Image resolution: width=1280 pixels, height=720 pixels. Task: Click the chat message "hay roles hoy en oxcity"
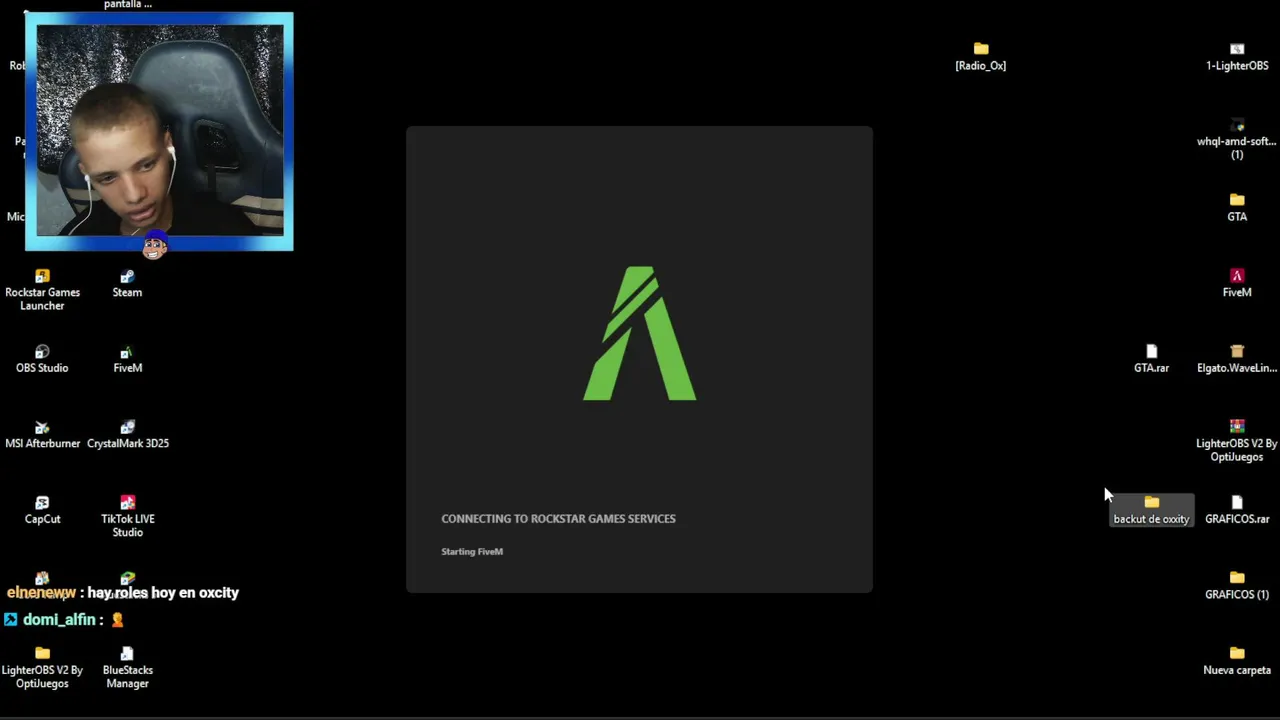(x=163, y=593)
